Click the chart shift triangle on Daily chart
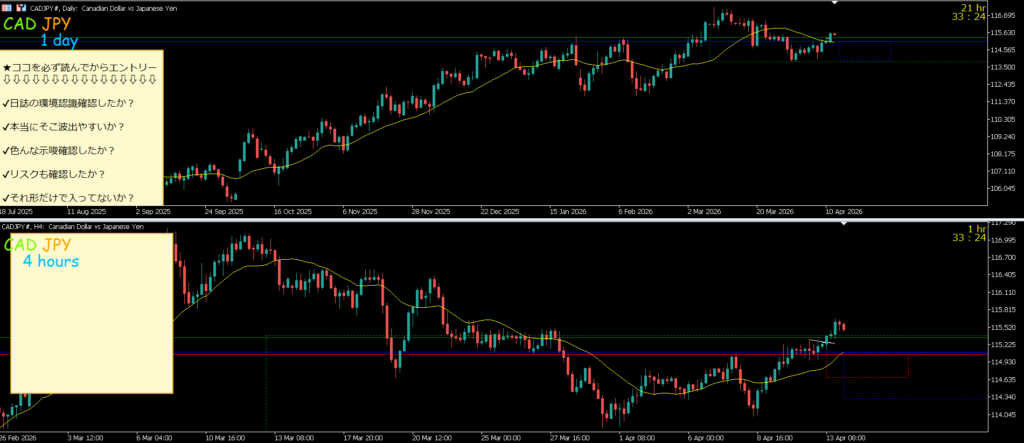Viewport: 1024px width, 443px height. (836, 3)
